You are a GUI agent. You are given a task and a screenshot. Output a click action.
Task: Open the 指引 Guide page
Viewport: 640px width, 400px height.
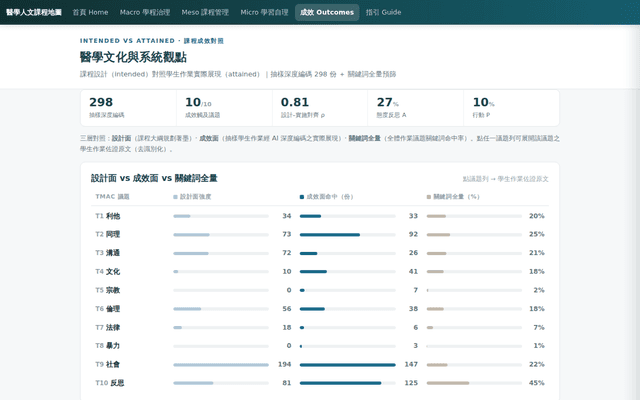pos(383,12)
